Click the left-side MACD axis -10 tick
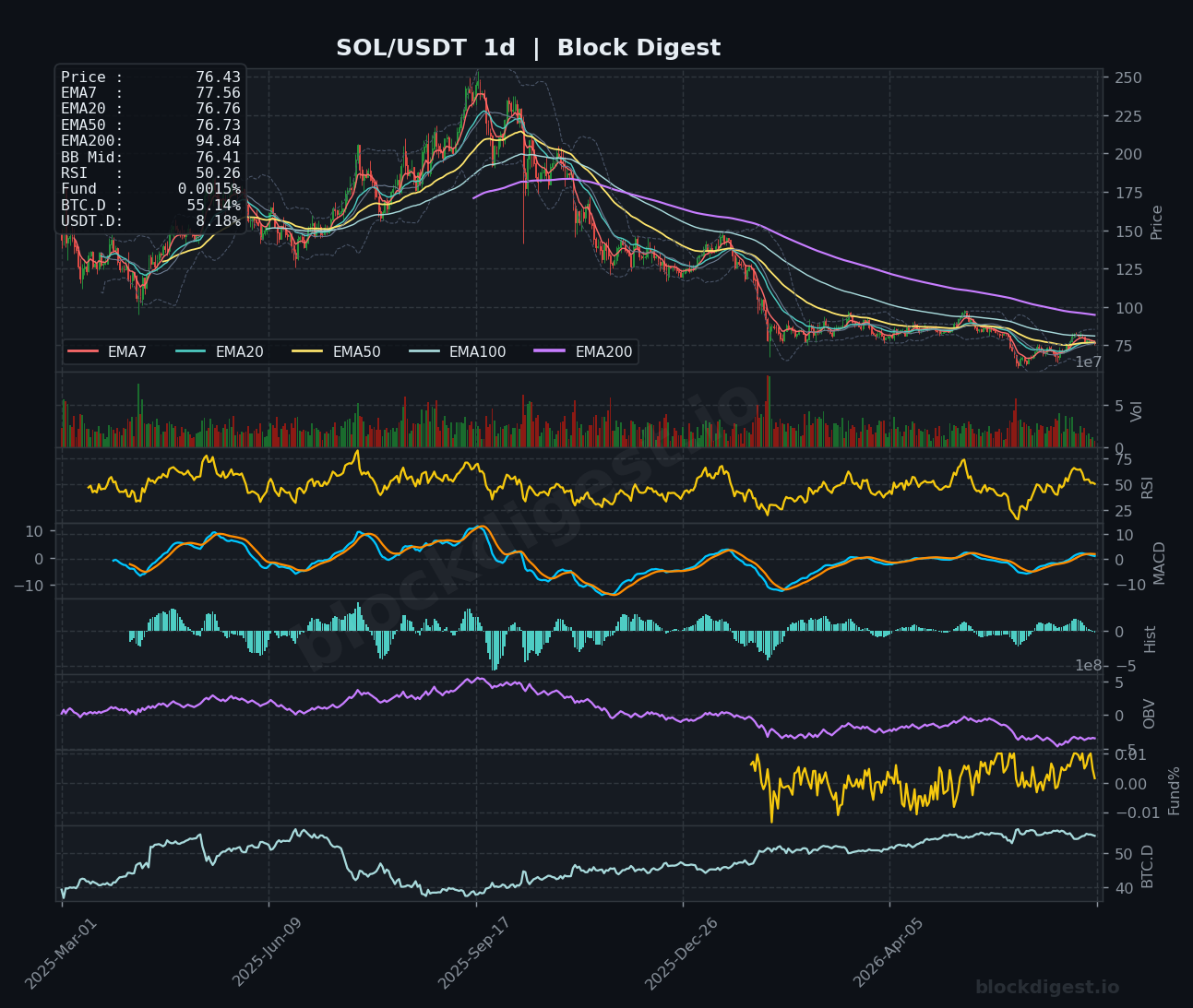 tap(28, 586)
